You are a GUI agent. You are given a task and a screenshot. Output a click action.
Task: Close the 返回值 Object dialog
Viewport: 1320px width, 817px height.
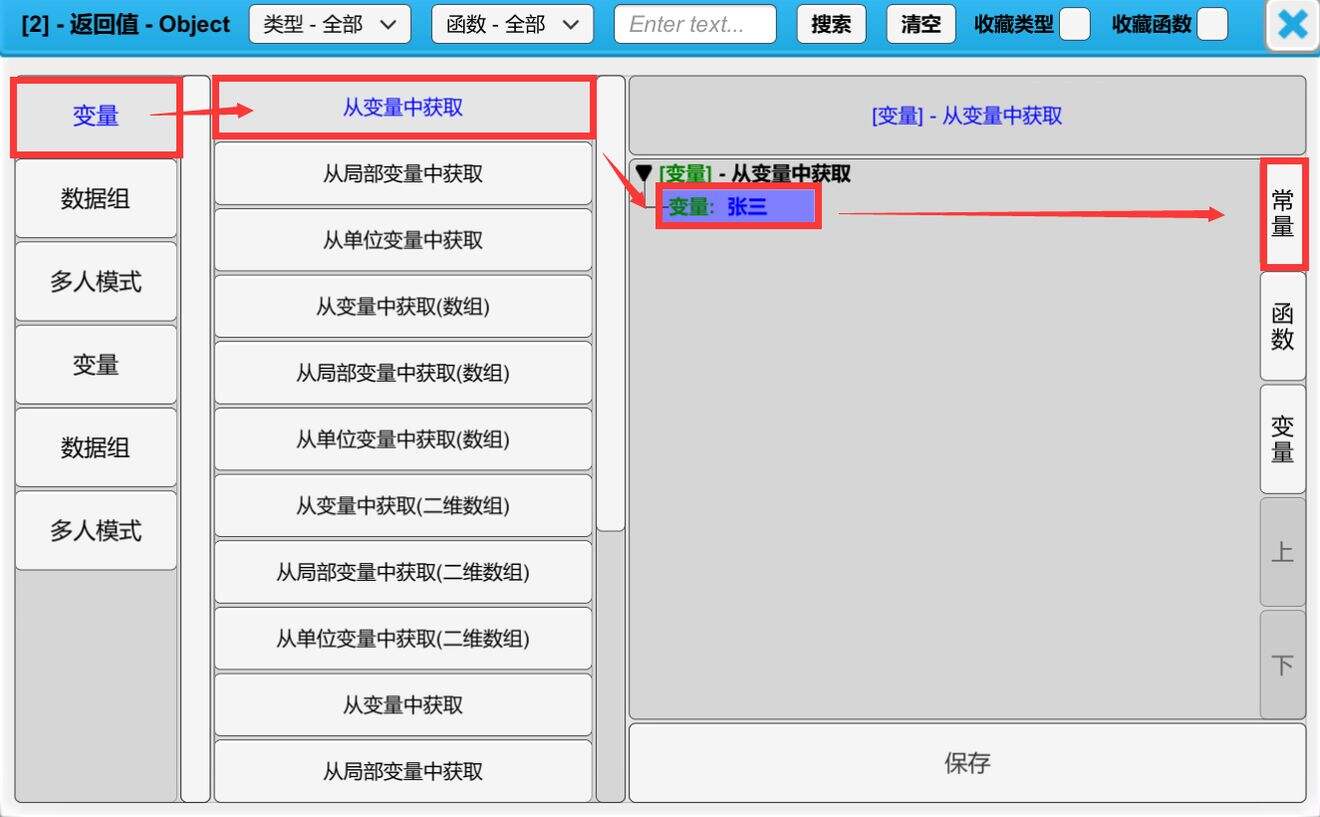[1292, 25]
